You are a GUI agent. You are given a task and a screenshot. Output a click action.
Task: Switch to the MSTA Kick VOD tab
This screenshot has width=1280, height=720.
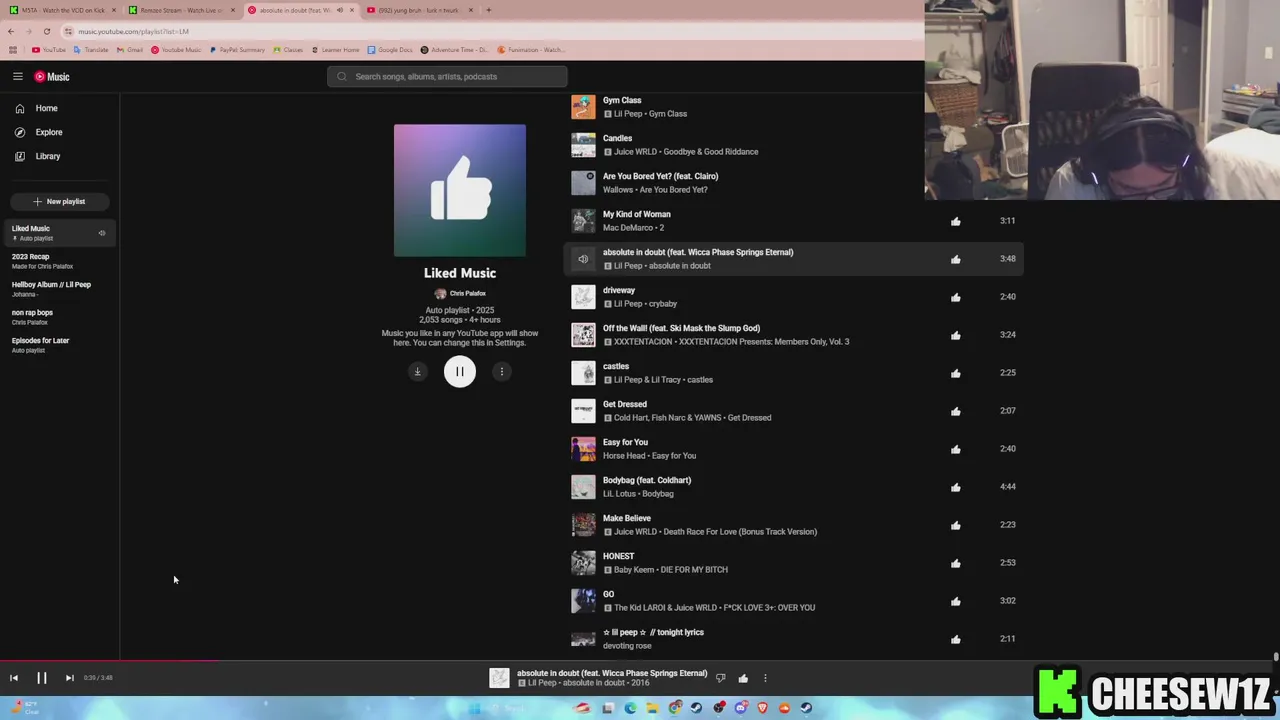pyautogui.click(x=62, y=10)
